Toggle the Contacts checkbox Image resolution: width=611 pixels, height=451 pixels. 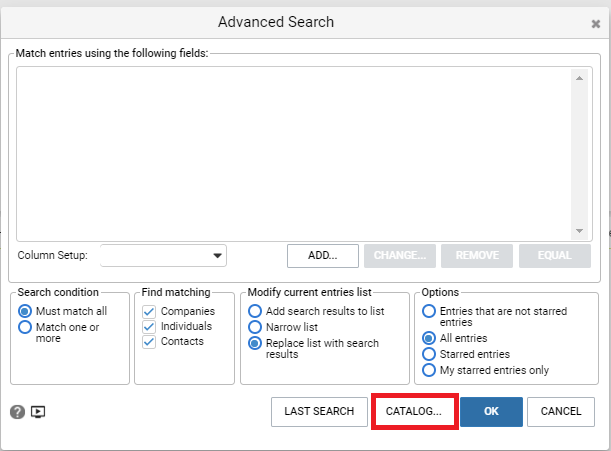point(149,342)
